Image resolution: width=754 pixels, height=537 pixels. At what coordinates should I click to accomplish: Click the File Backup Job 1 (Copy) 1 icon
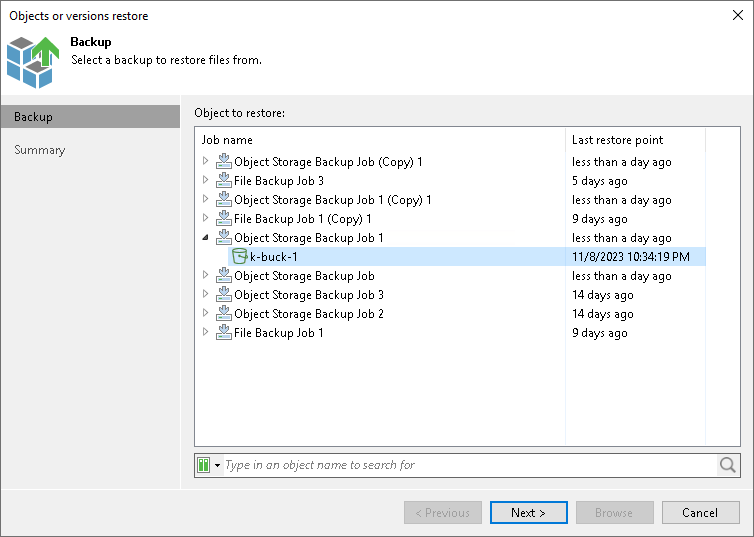coord(224,218)
